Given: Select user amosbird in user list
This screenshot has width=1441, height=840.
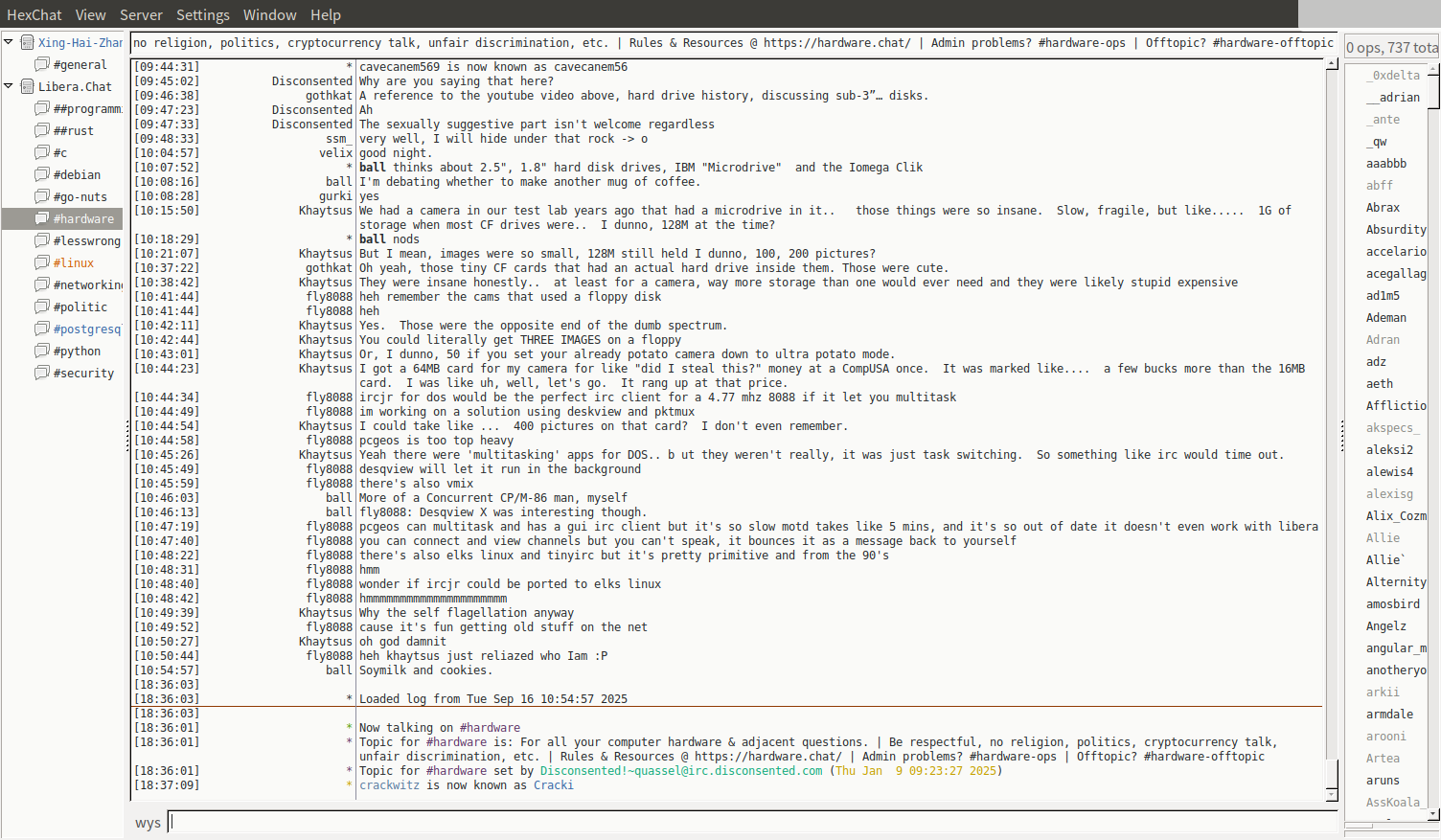Looking at the screenshot, I should 1393,604.
